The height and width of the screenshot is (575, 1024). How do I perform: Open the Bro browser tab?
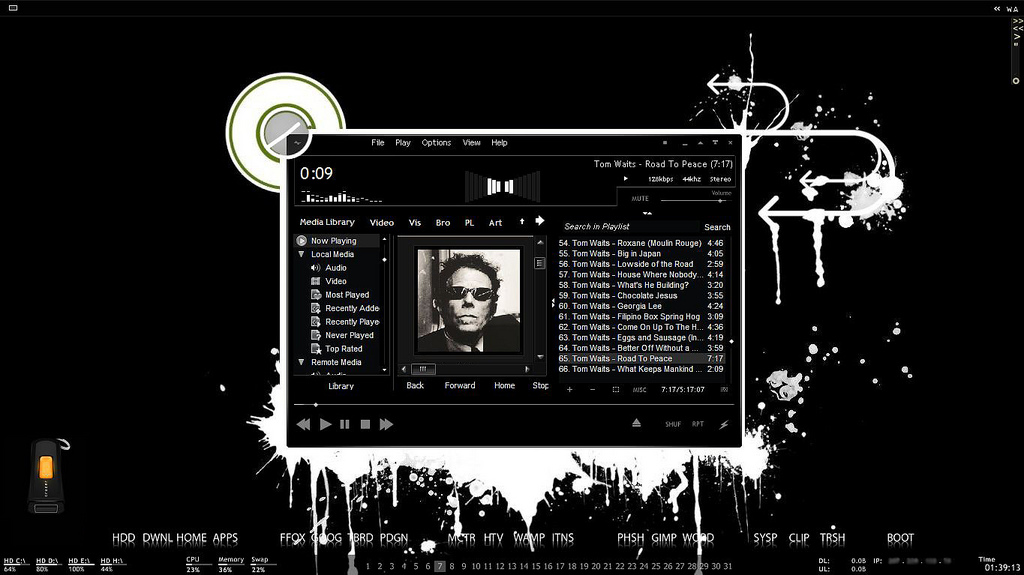(x=443, y=223)
